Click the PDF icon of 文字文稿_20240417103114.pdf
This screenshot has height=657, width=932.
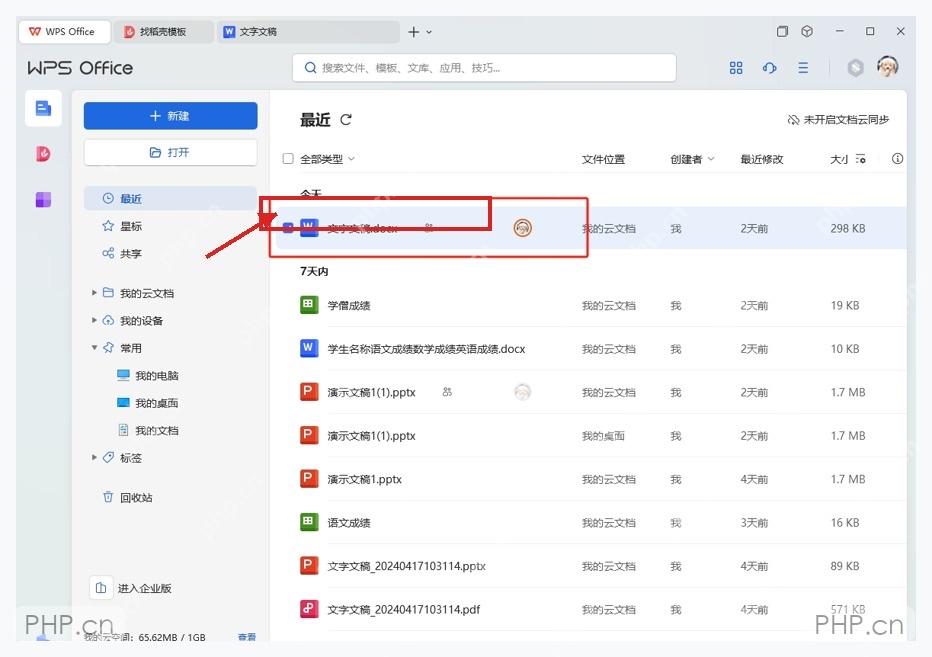pos(308,609)
